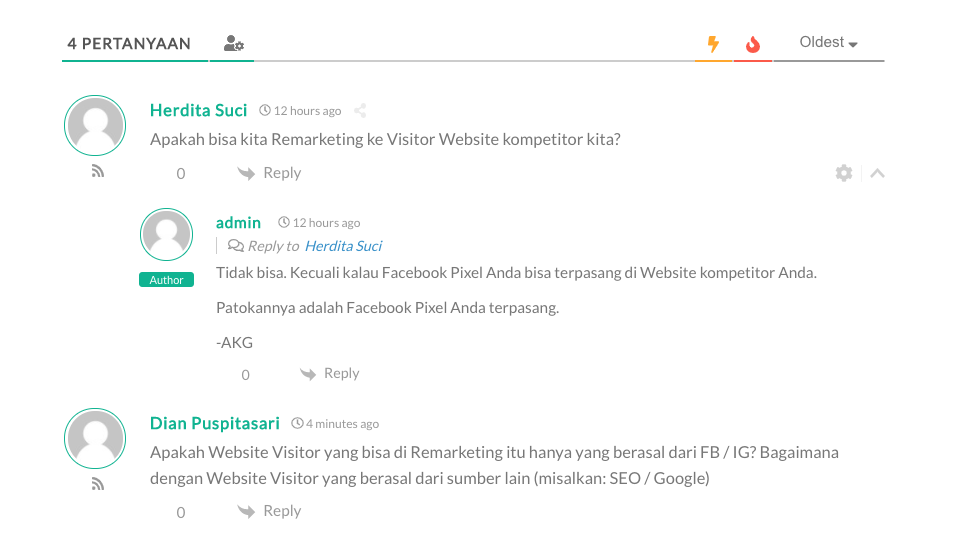Filter by most reacted lightning icon
This screenshot has height=540, width=960.
(713, 44)
